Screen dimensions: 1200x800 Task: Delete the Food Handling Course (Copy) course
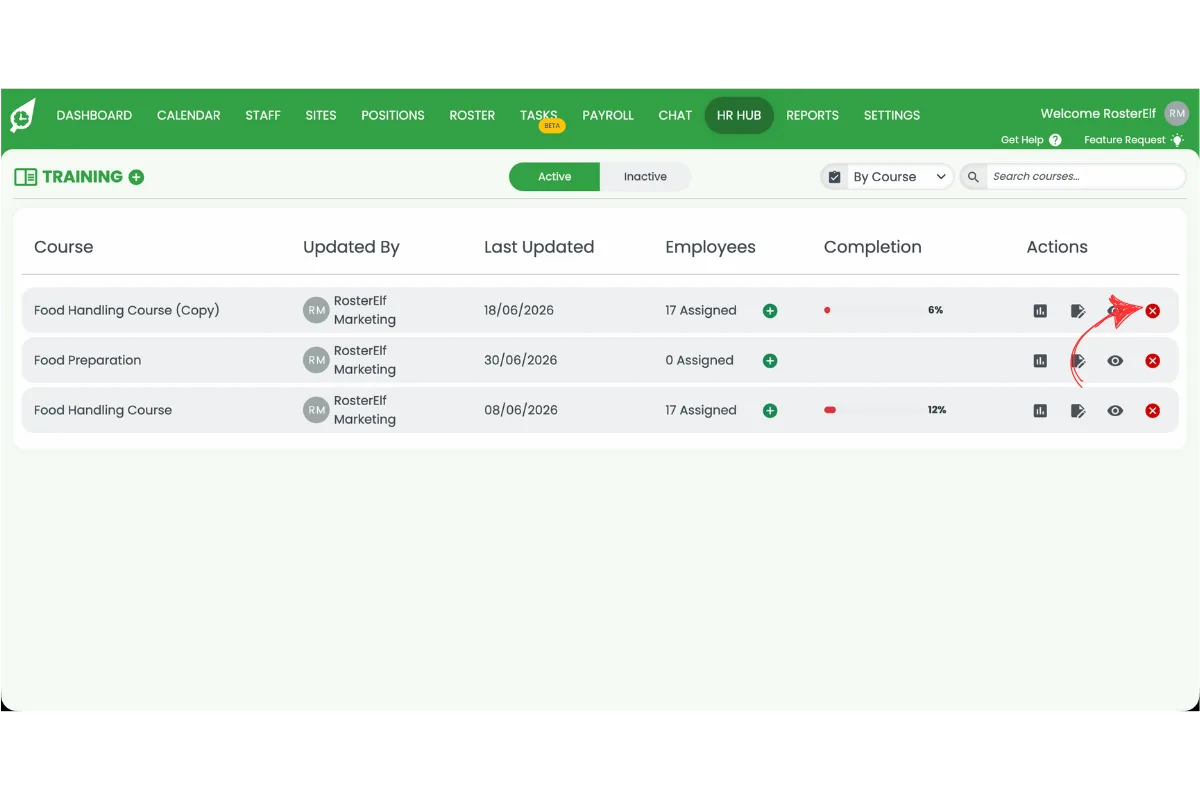[x=1152, y=311]
